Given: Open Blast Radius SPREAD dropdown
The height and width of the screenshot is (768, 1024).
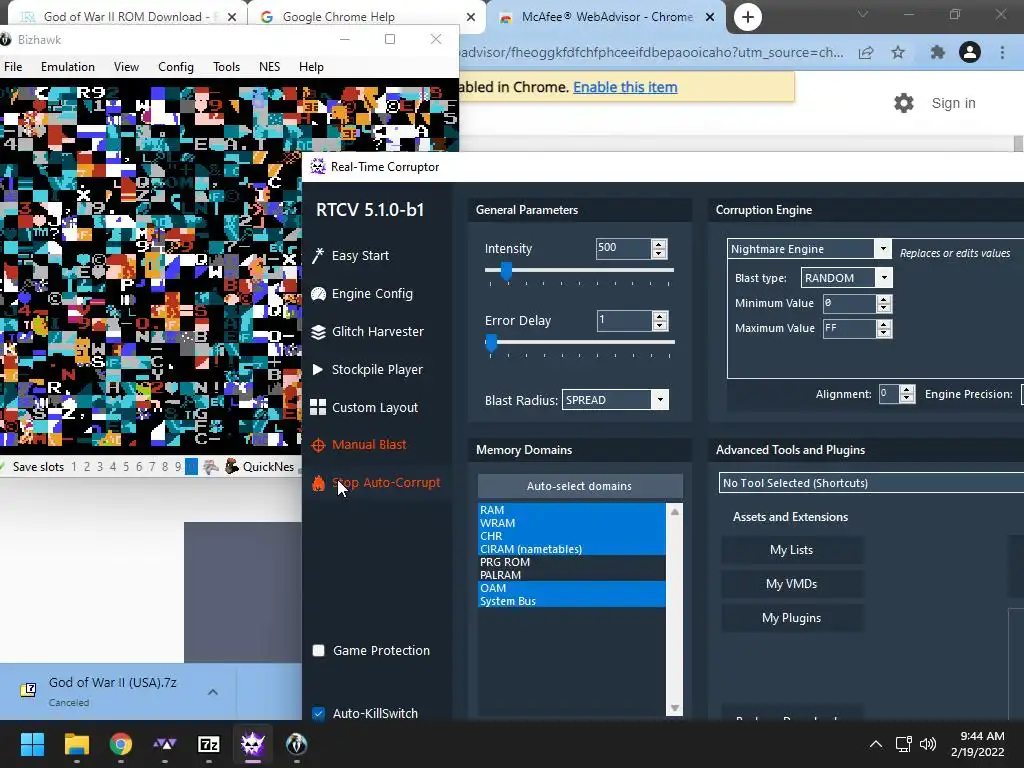Looking at the screenshot, I should pyautogui.click(x=660, y=400).
